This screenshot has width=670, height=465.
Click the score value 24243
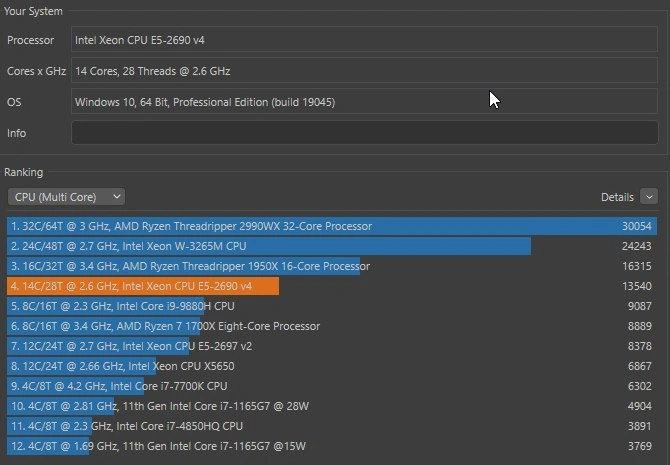636,246
